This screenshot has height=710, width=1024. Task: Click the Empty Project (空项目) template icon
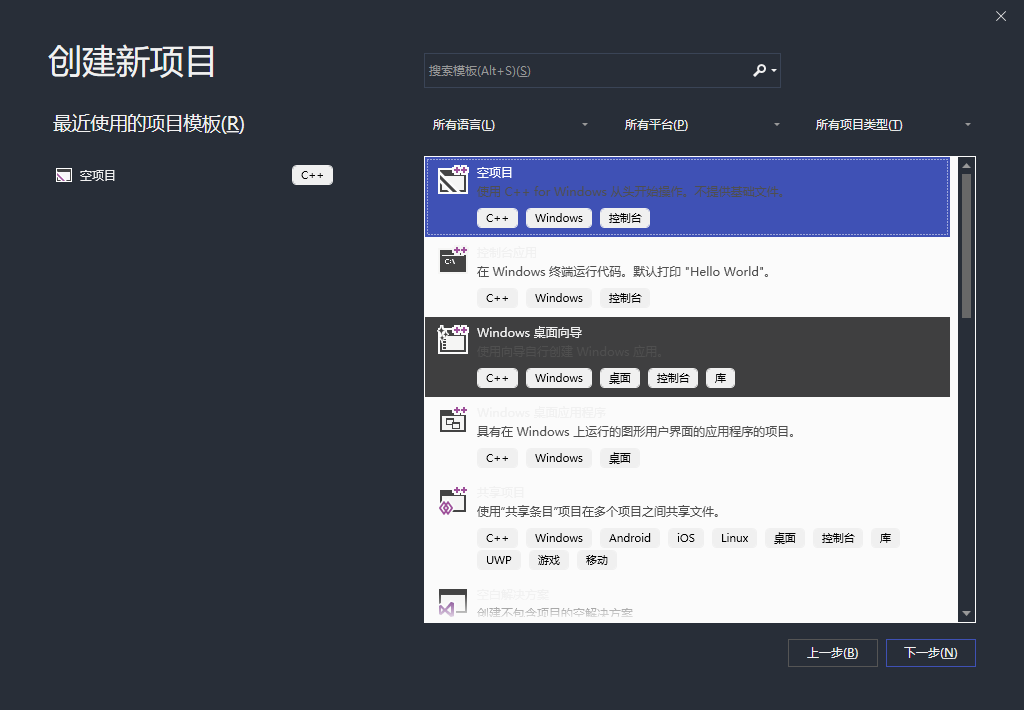pos(453,180)
